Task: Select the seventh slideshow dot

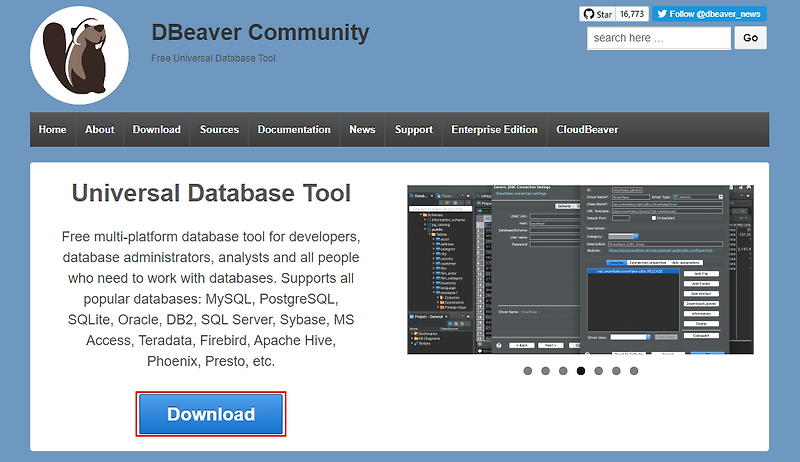Action: point(634,371)
